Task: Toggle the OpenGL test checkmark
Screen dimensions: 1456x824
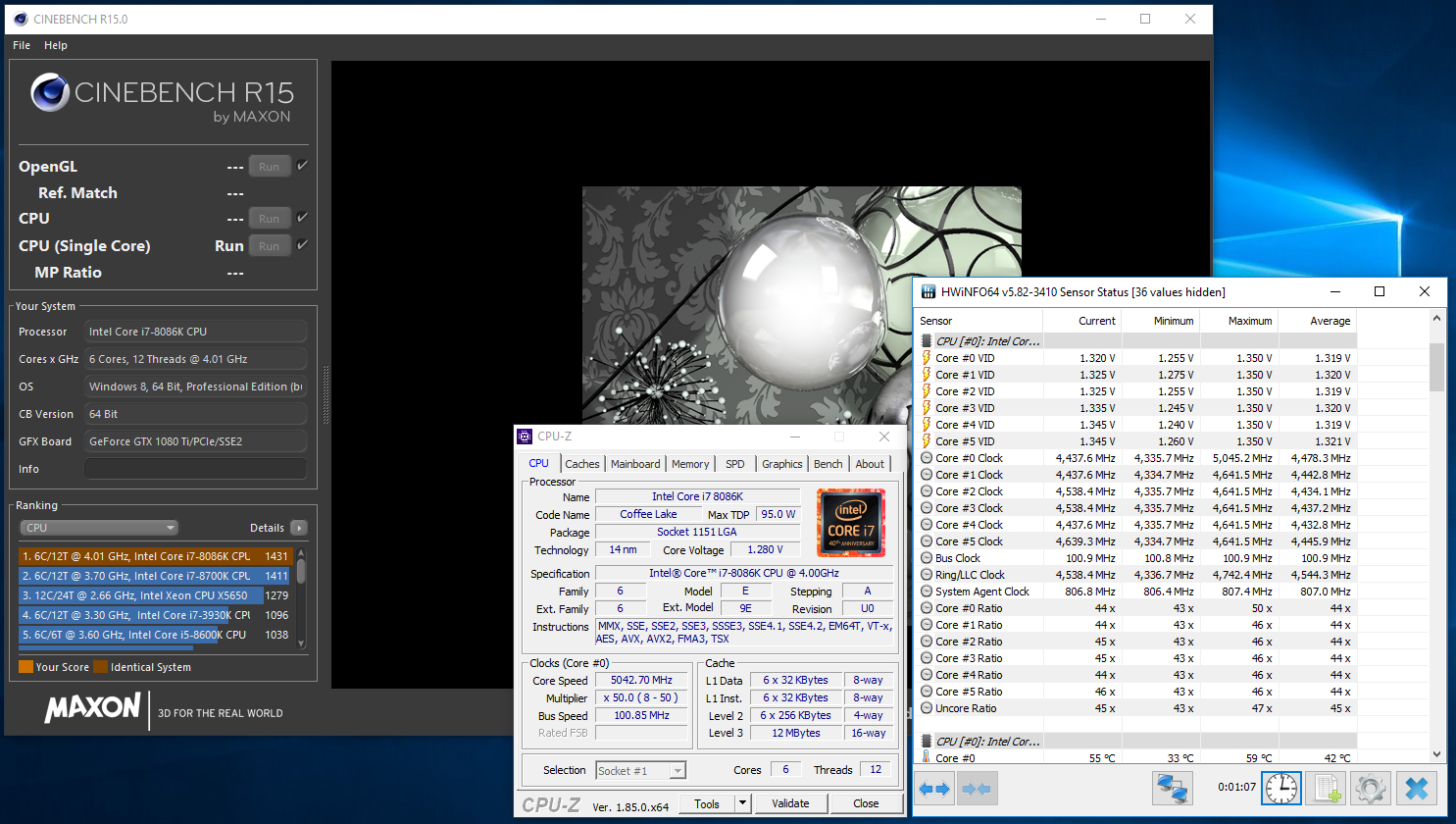Action: point(302,166)
